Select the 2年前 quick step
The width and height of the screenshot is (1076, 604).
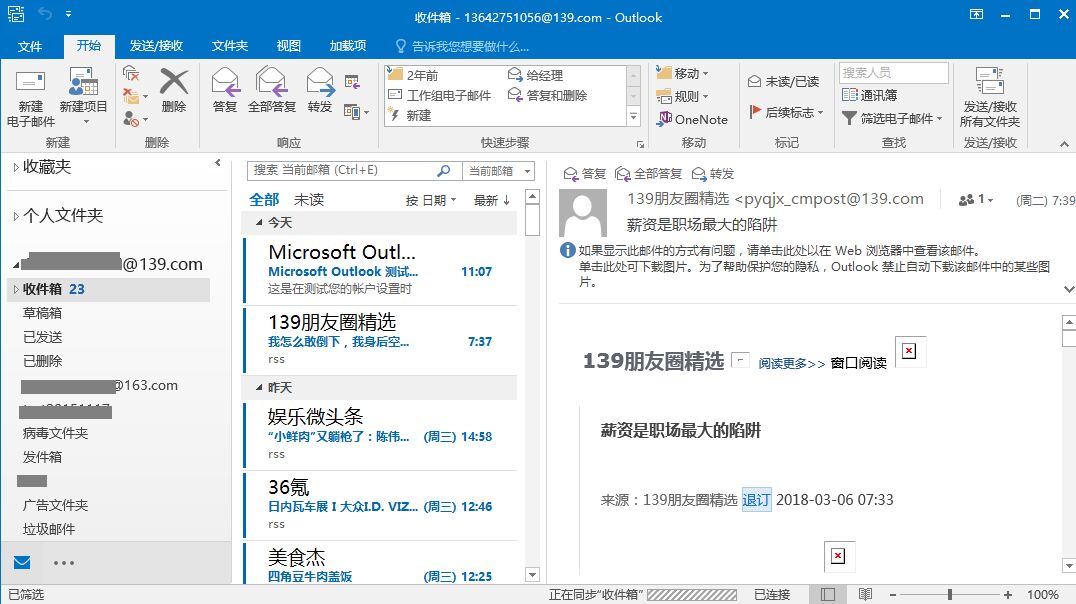413,75
